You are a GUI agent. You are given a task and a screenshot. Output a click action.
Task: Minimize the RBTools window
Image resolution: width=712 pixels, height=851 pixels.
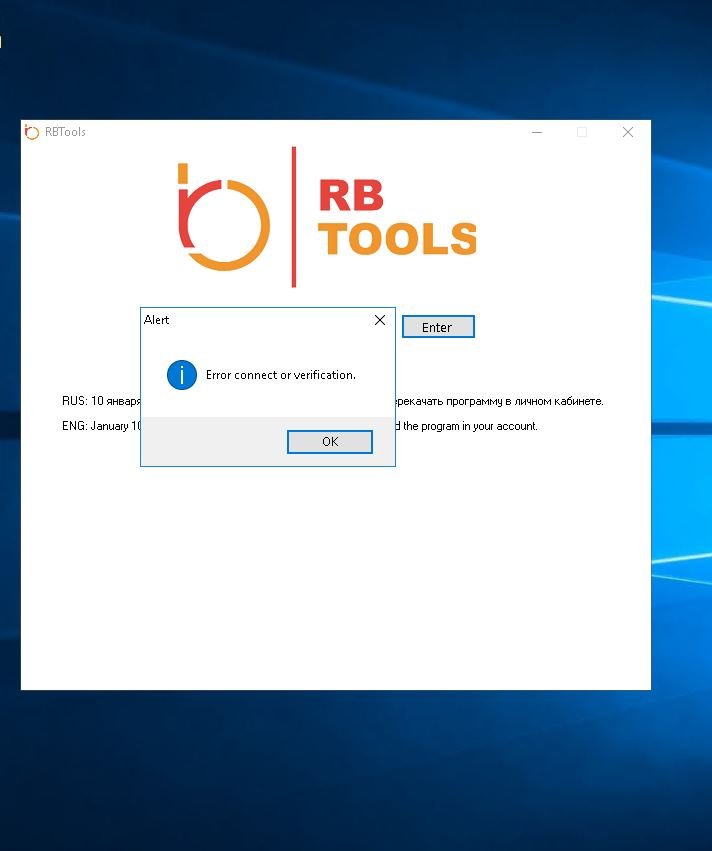pos(537,132)
